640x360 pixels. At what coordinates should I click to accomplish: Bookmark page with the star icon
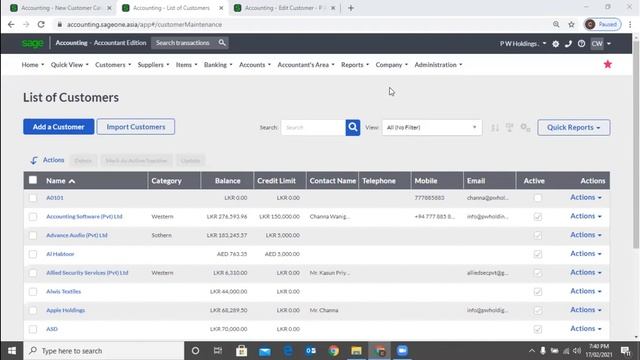coord(571,24)
